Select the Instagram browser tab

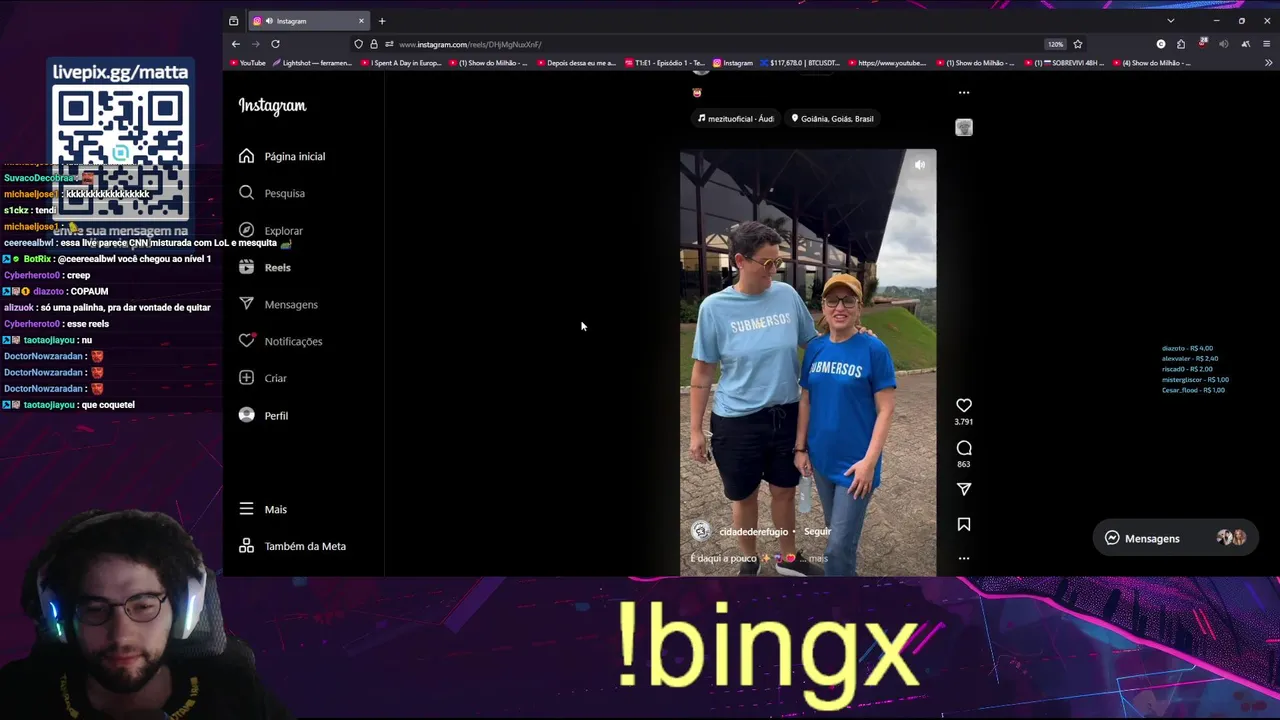[308, 21]
